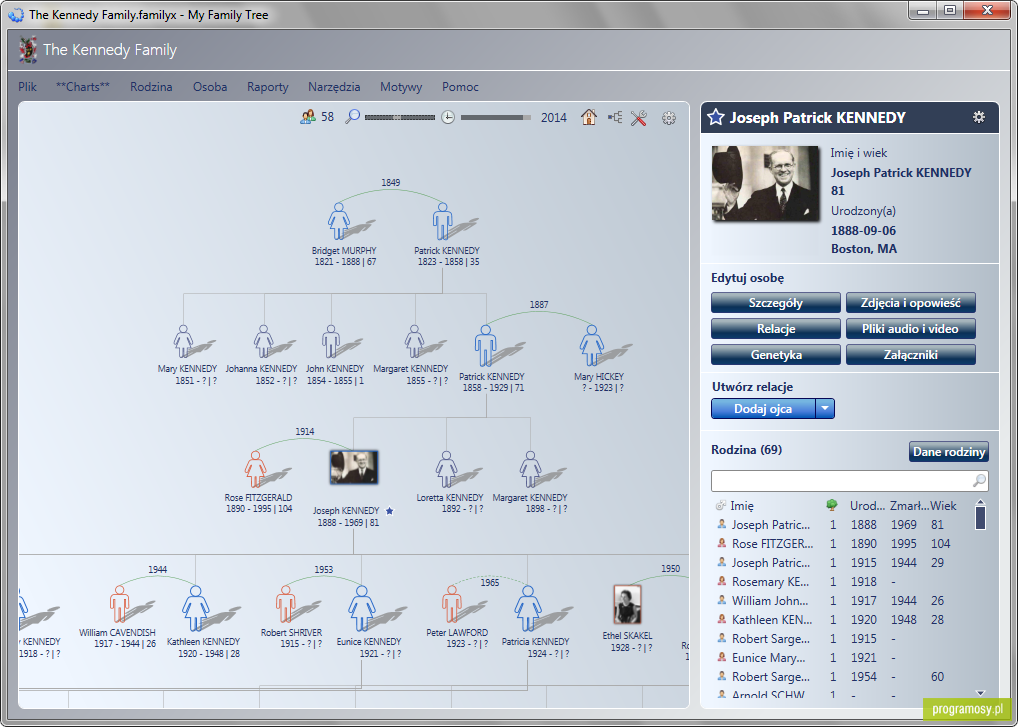
Task: Select William CAVENDISH's figure in the tree
Action: click(x=119, y=604)
